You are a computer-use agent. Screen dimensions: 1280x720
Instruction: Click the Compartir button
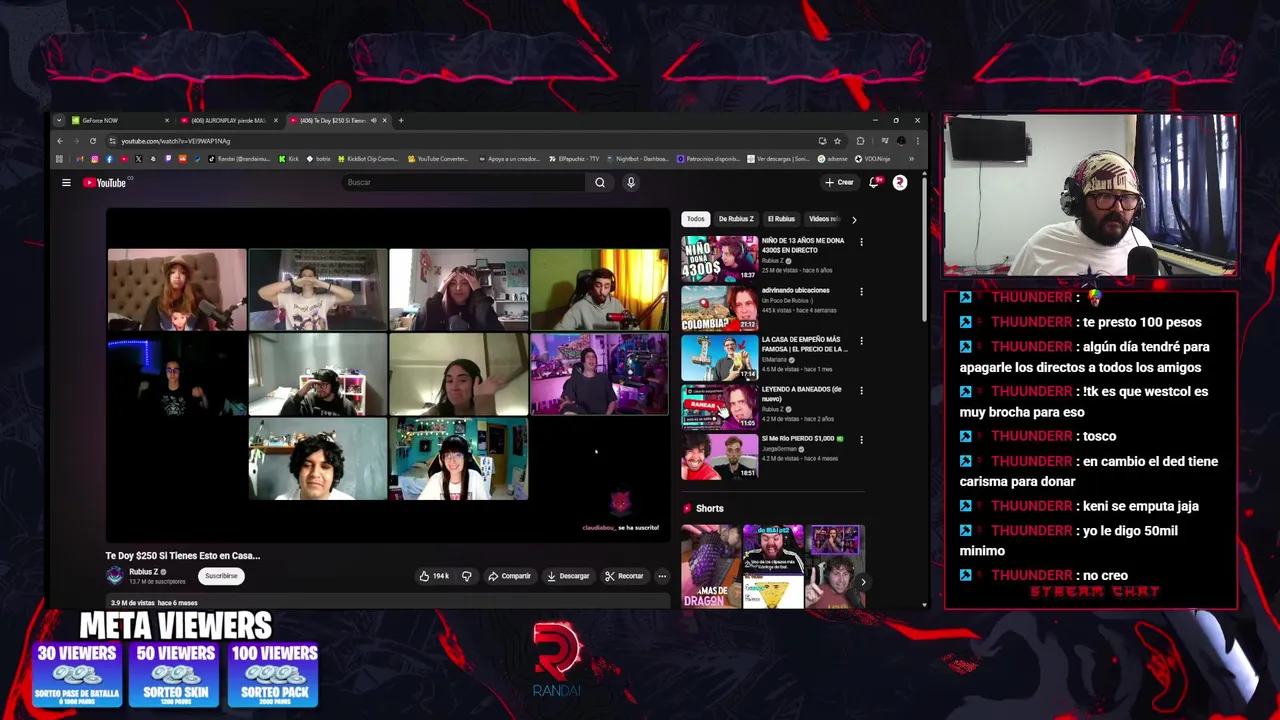tap(509, 576)
